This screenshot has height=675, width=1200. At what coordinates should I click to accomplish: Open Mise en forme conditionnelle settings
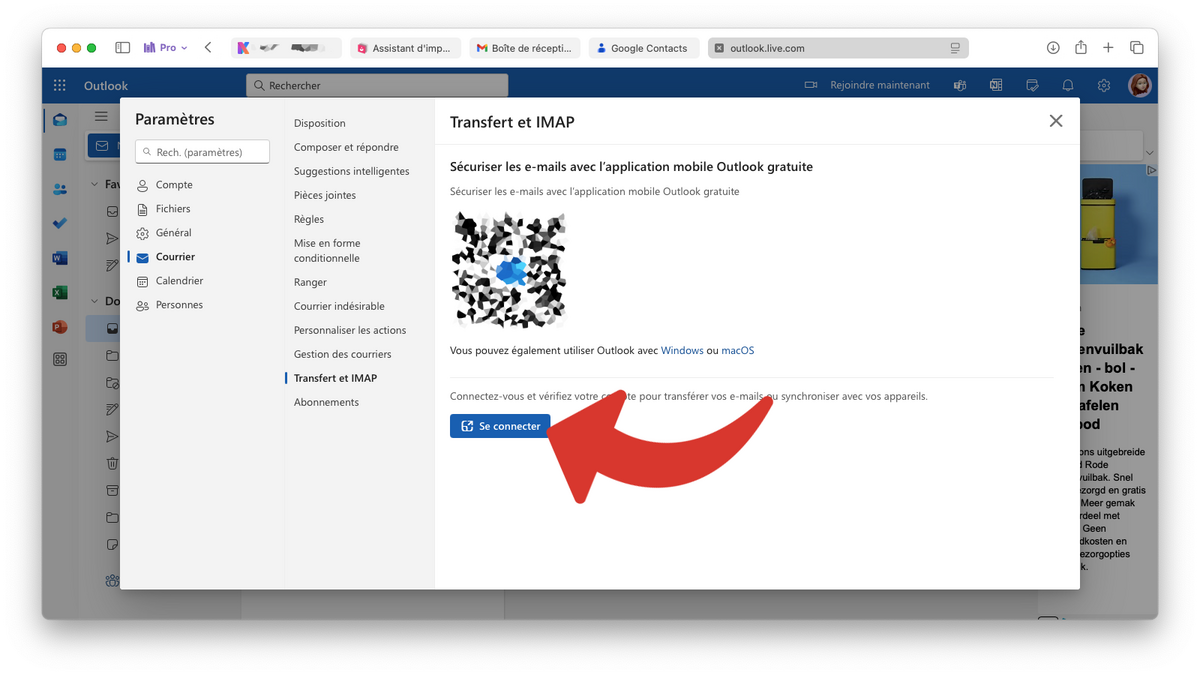point(327,250)
